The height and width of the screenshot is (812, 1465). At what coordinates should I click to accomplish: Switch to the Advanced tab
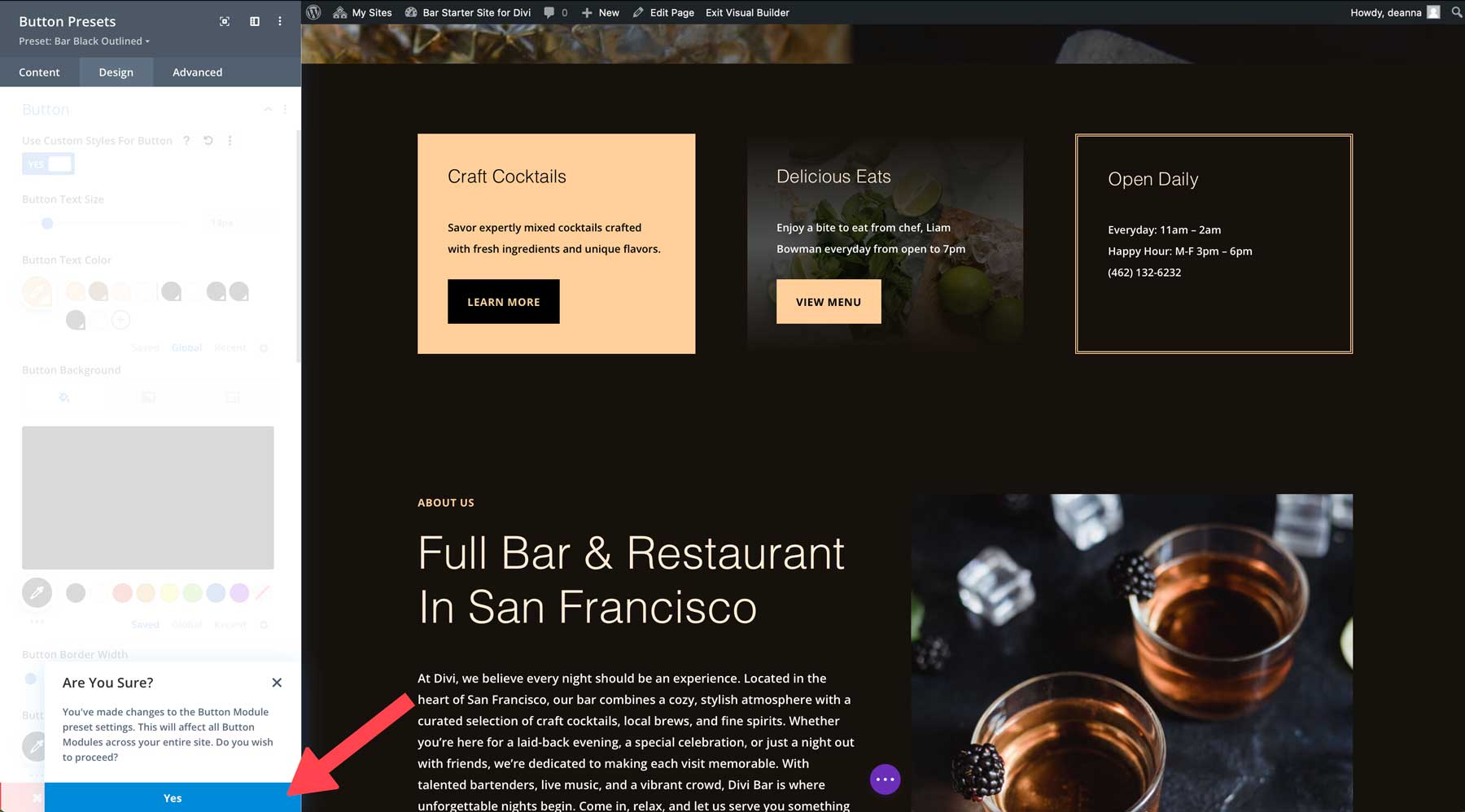(196, 72)
